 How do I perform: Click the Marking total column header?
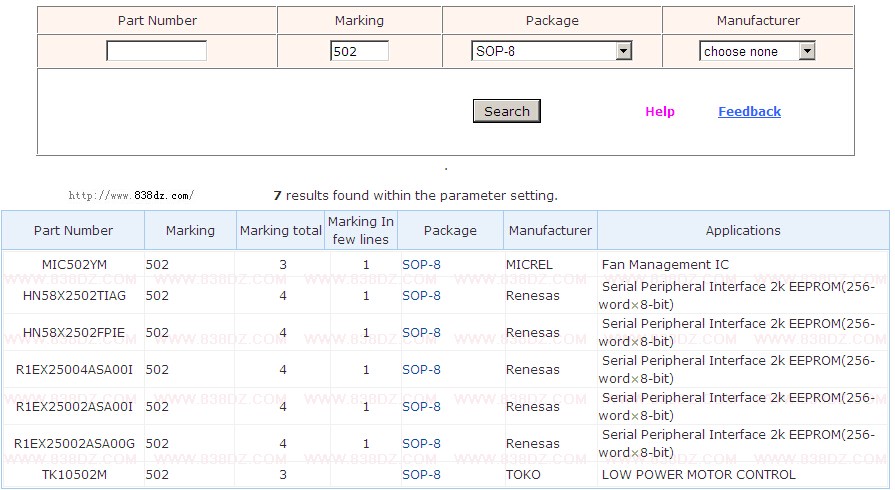(x=281, y=231)
